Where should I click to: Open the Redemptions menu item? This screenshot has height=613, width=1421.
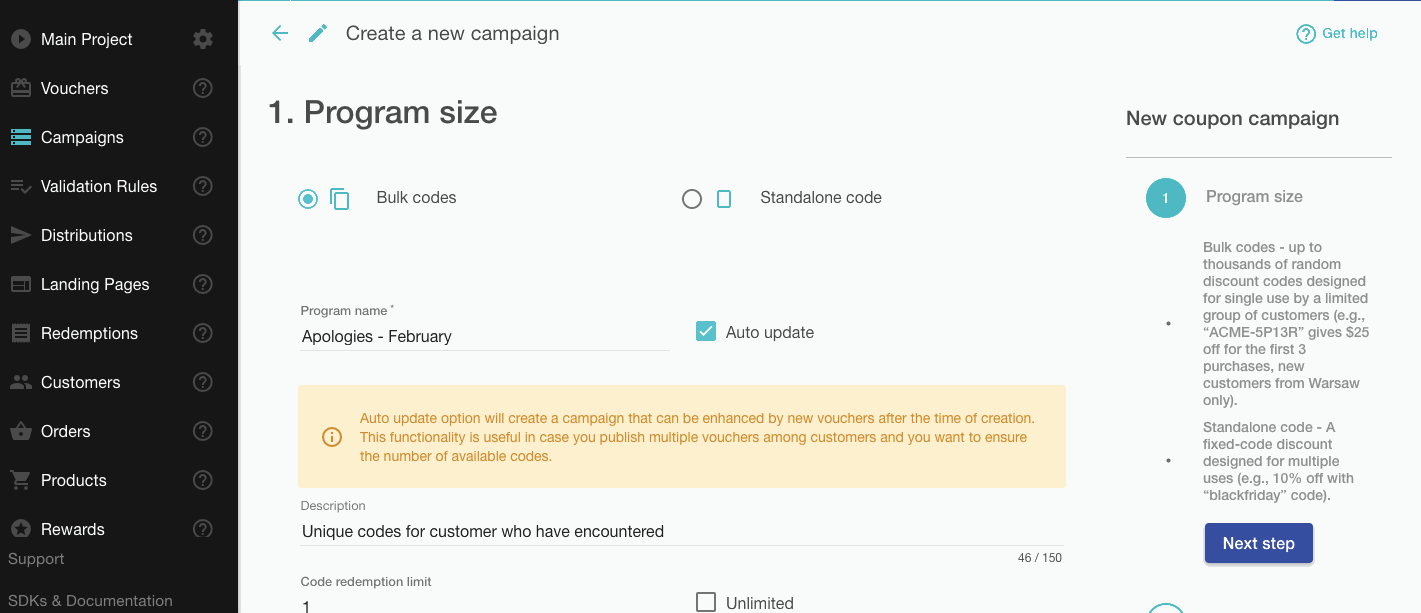point(89,333)
